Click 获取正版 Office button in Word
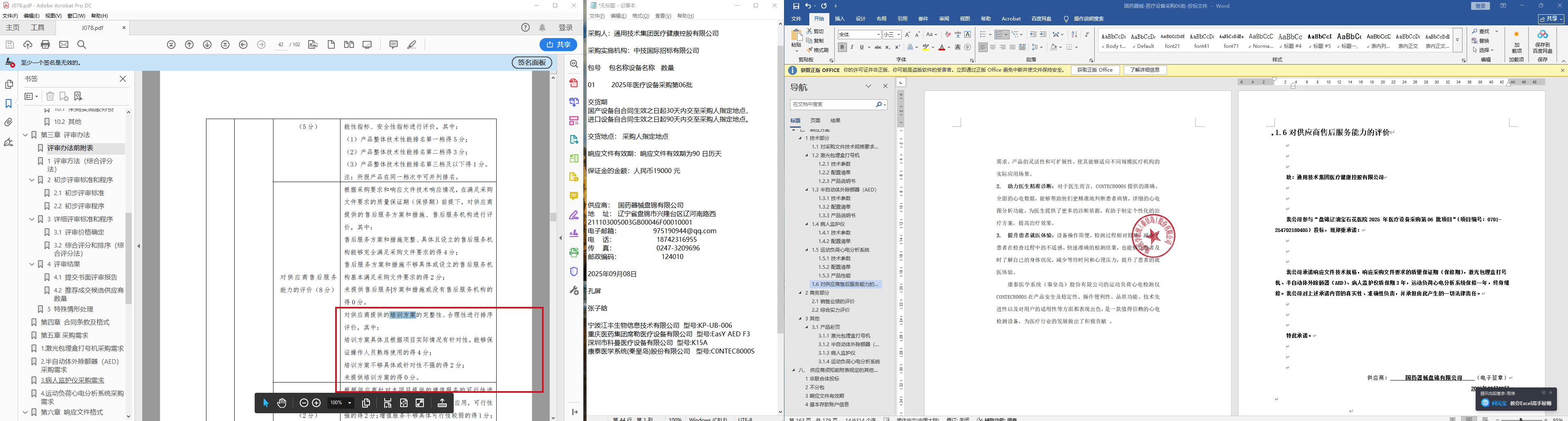Image resolution: width=1568 pixels, height=421 pixels. [1095, 70]
